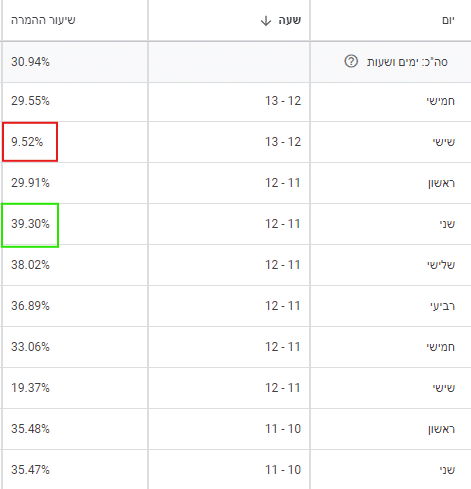Select the red-highlighted 9.52% cell
The image size is (471, 489).
(x=30, y=142)
